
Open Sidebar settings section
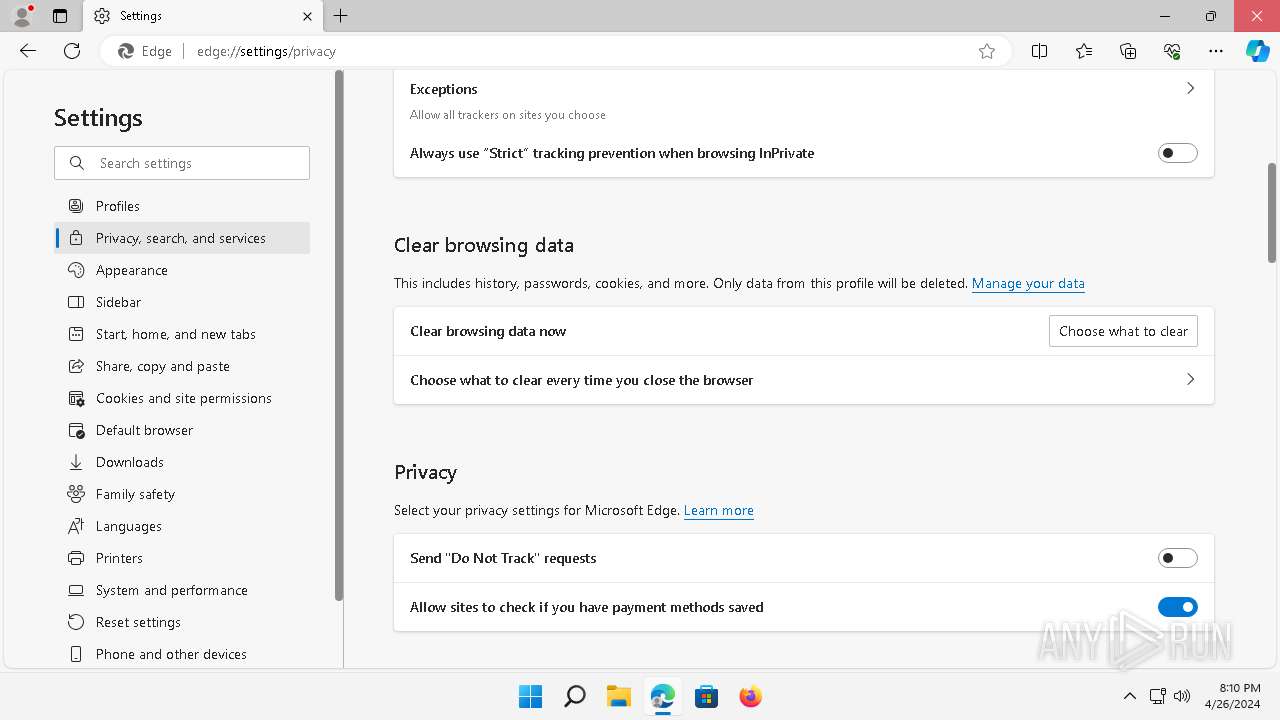click(x=182, y=302)
